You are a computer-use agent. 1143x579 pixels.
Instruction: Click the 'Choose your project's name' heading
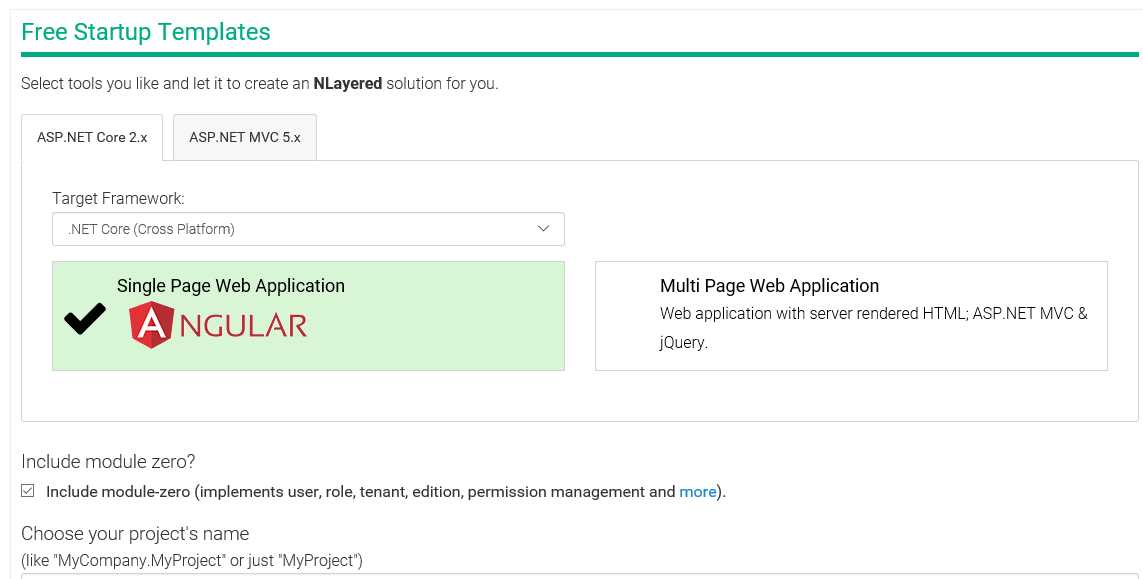pyautogui.click(x=135, y=534)
